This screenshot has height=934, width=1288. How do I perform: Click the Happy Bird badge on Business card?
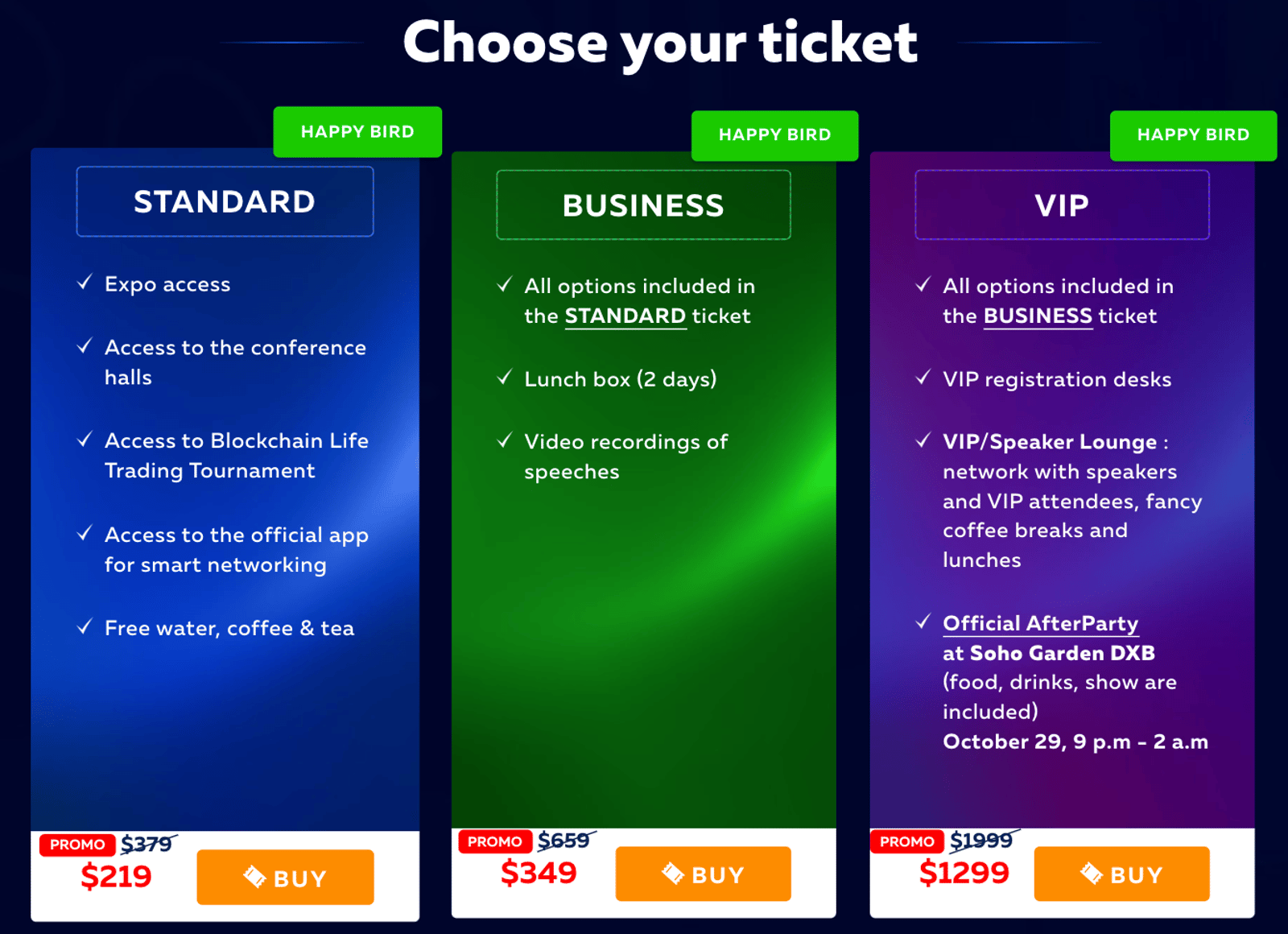[x=774, y=135]
